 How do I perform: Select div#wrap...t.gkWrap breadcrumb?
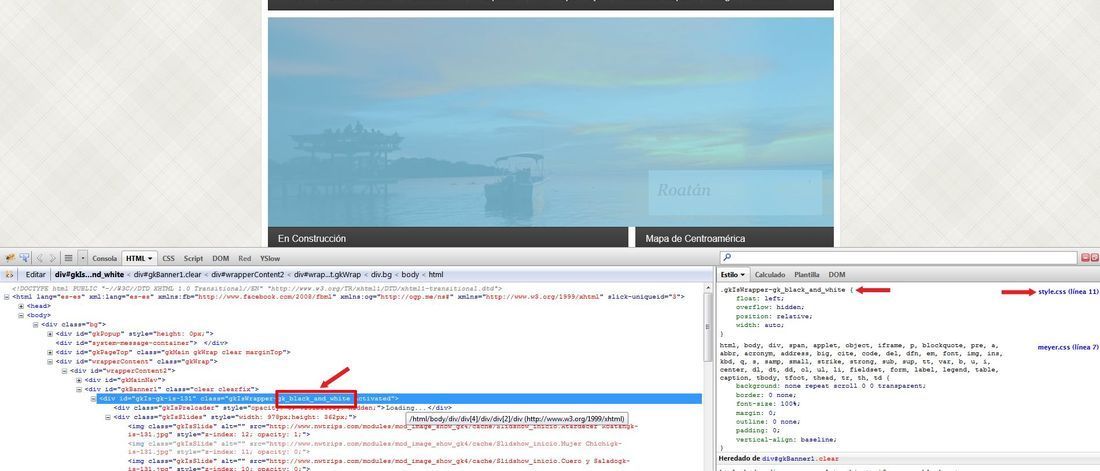[327, 274]
